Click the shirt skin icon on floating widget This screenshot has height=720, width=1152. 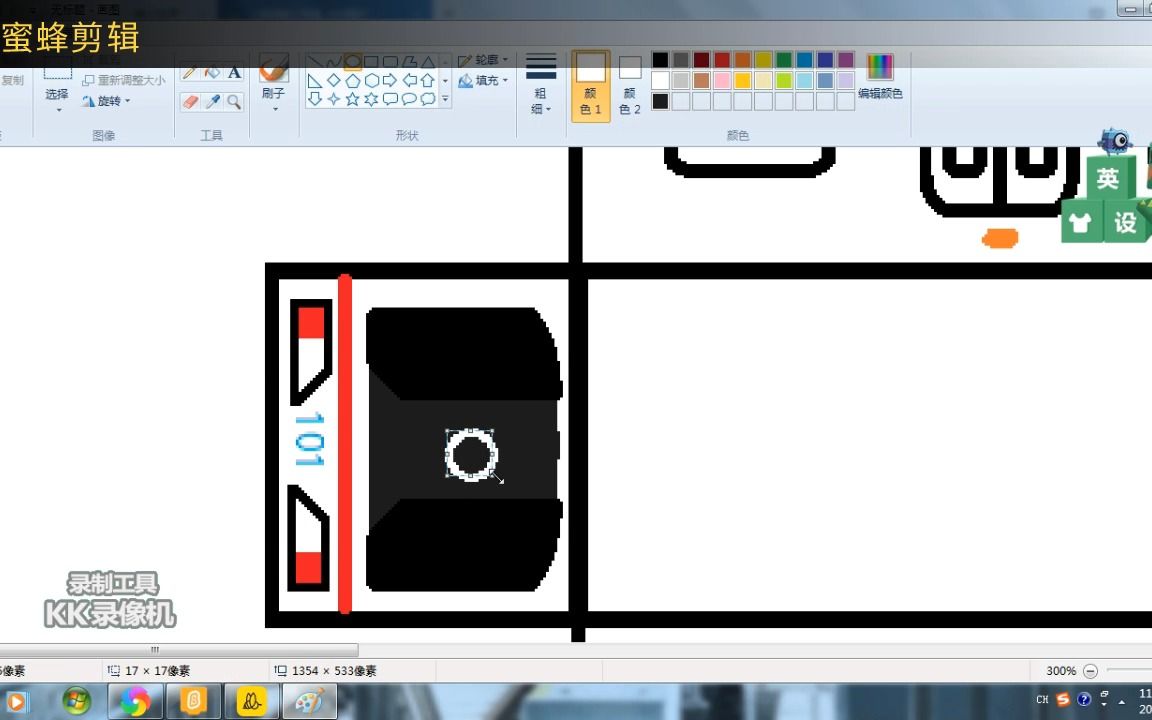tap(1081, 223)
